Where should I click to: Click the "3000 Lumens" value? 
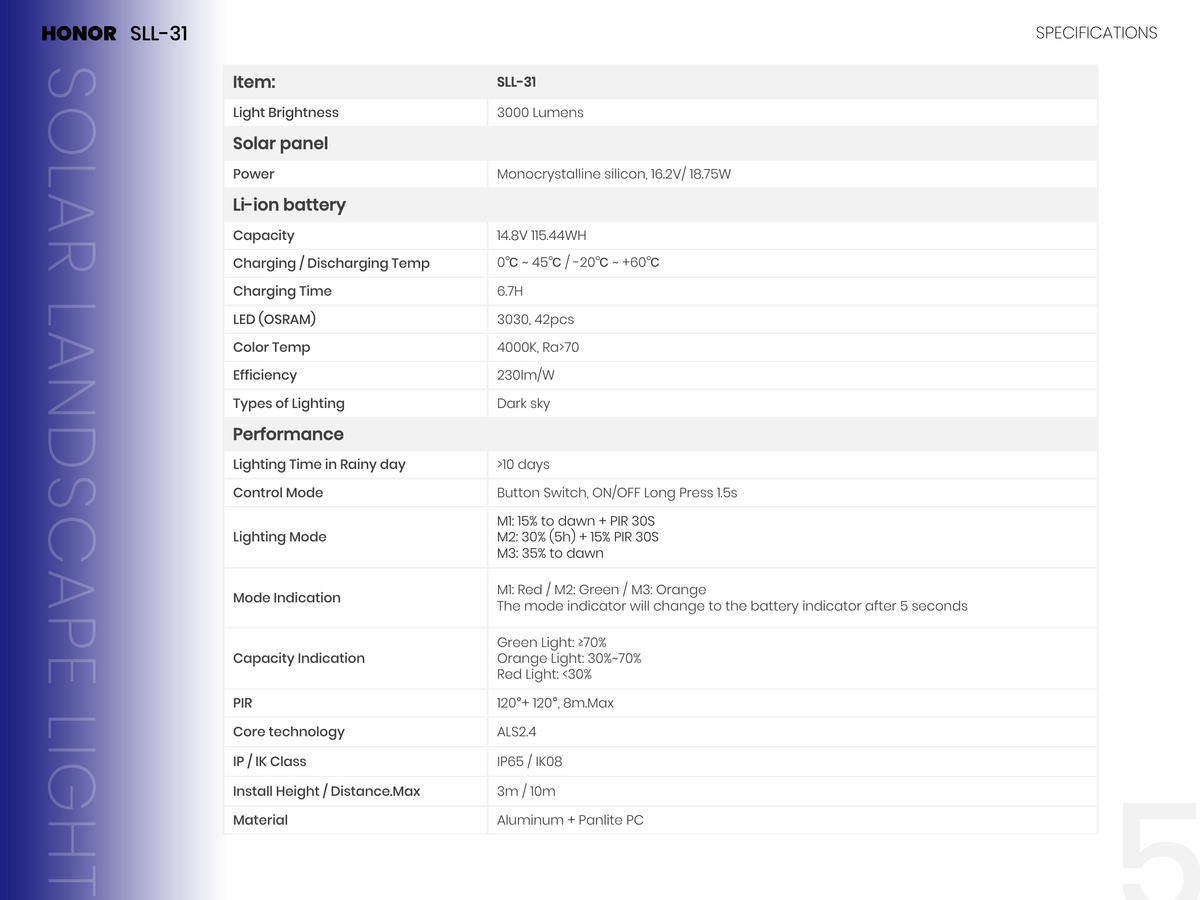[x=540, y=113]
